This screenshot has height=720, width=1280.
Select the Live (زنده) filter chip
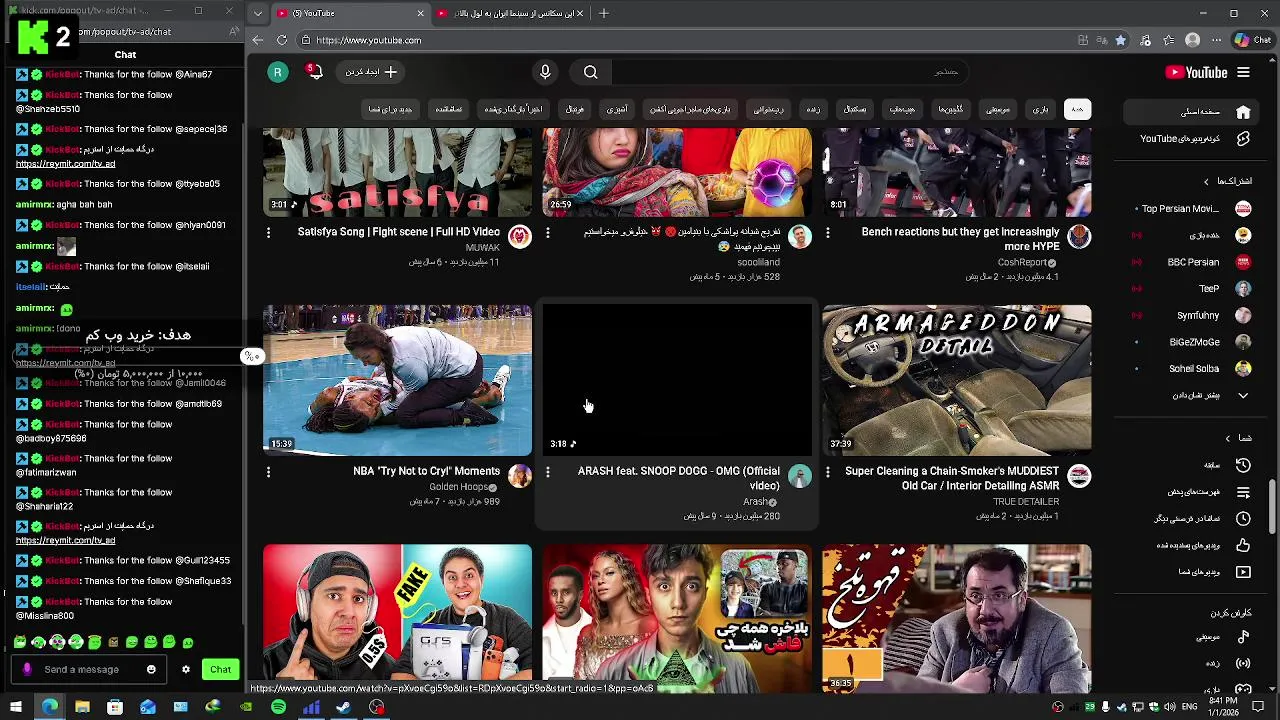tap(813, 109)
